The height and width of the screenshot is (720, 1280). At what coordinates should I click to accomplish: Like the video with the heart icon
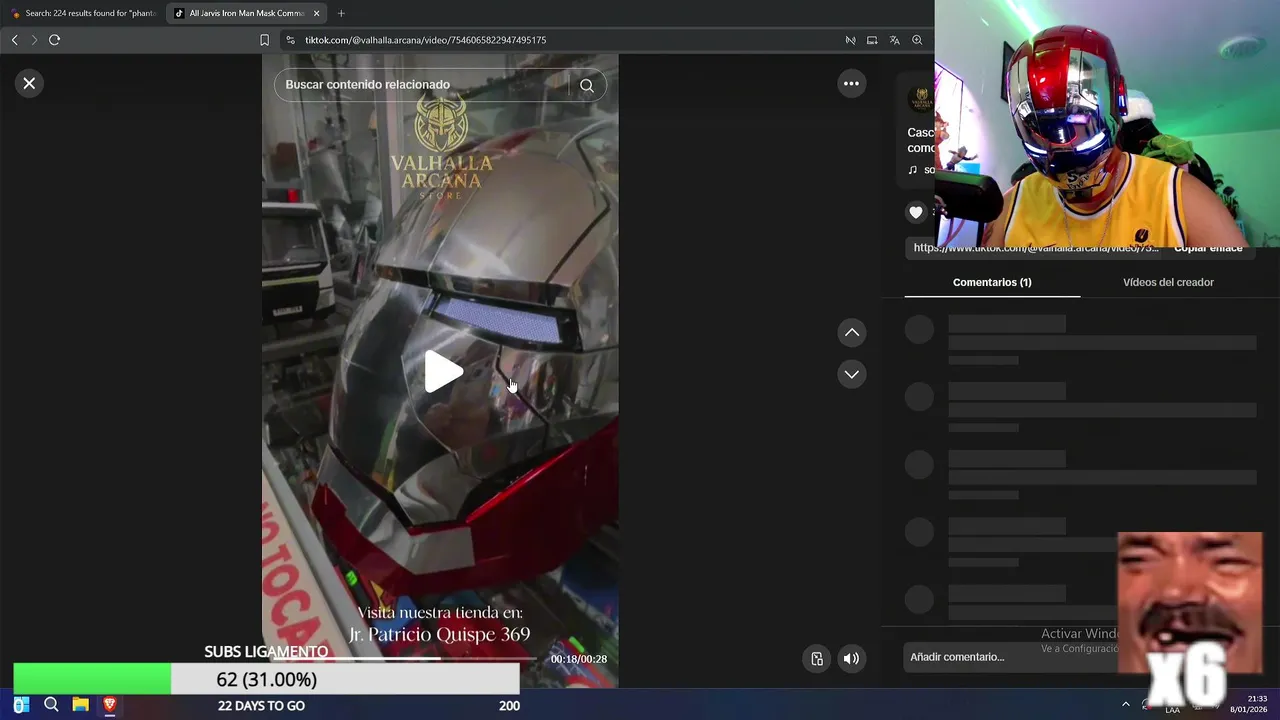point(916,211)
